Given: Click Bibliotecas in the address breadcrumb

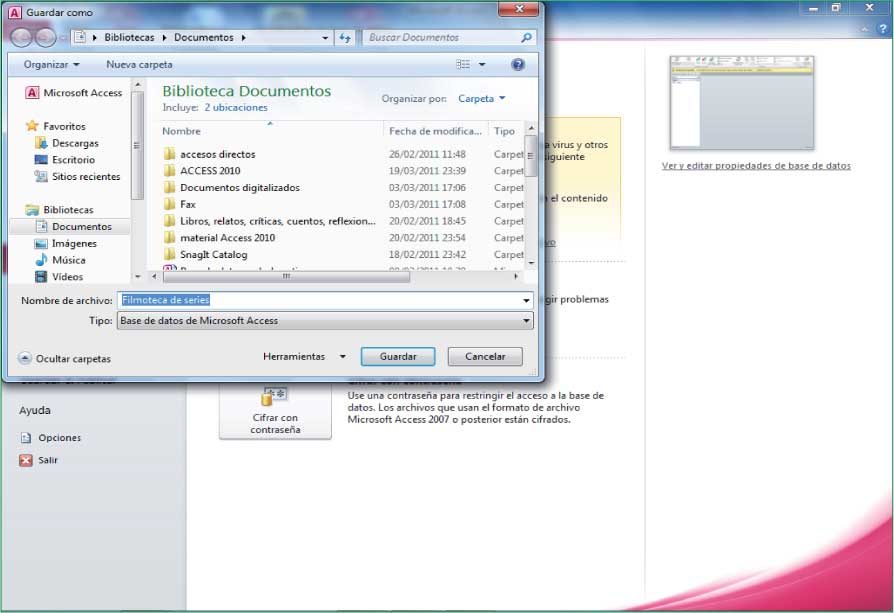Looking at the screenshot, I should coord(129,38).
